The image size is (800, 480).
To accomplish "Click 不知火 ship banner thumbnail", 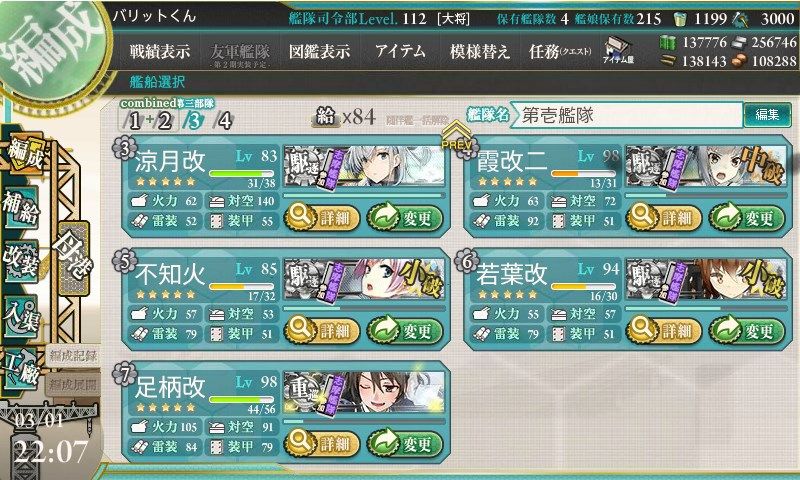I will [x=364, y=280].
